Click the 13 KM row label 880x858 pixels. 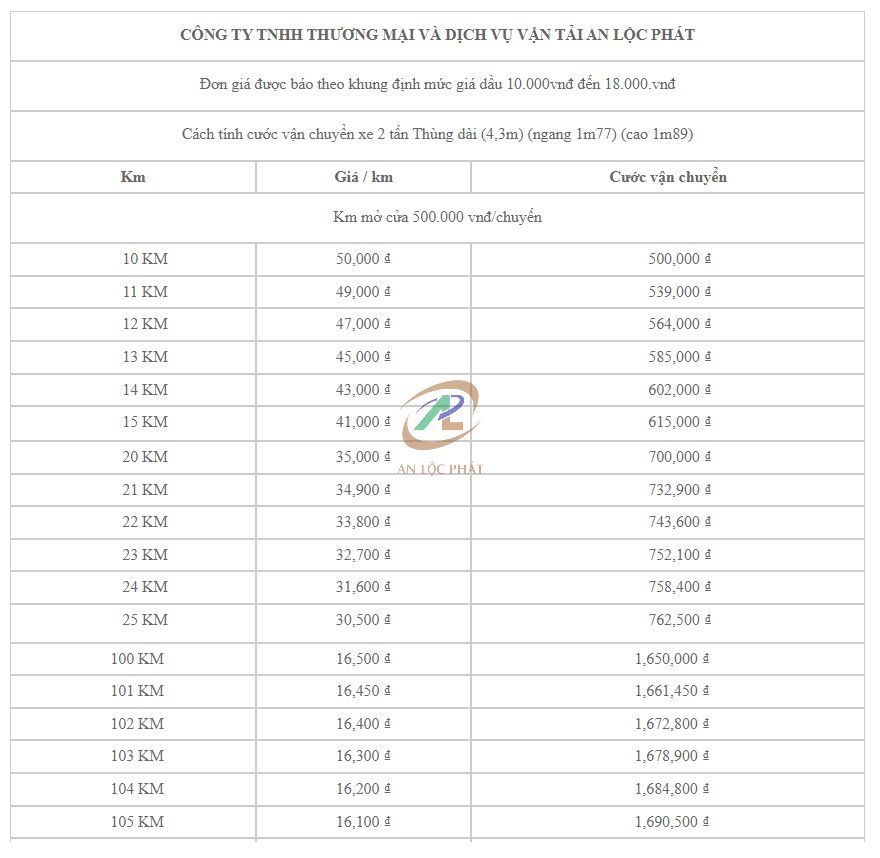coord(145,357)
